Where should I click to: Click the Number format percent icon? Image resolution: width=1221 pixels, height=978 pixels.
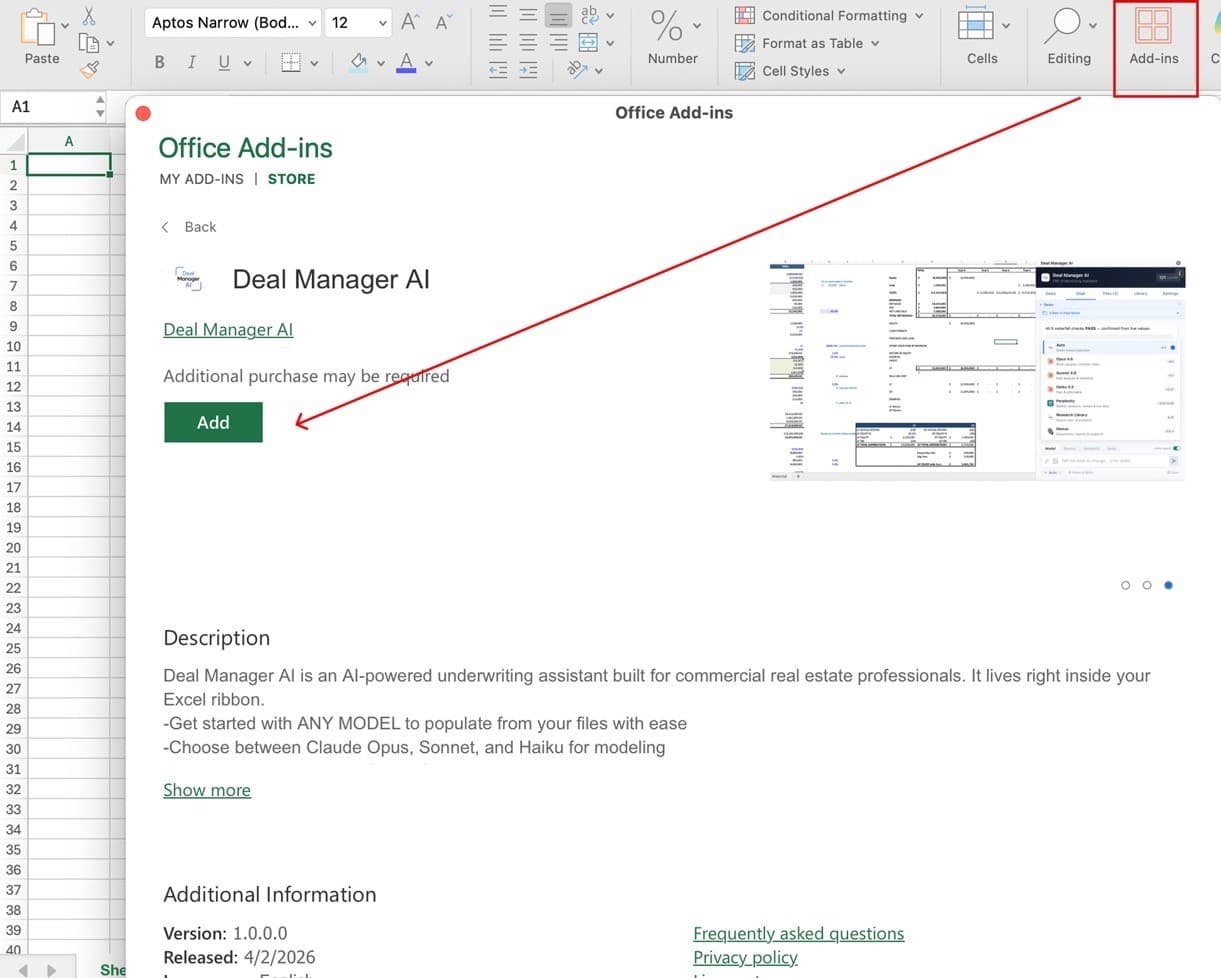coord(667,26)
